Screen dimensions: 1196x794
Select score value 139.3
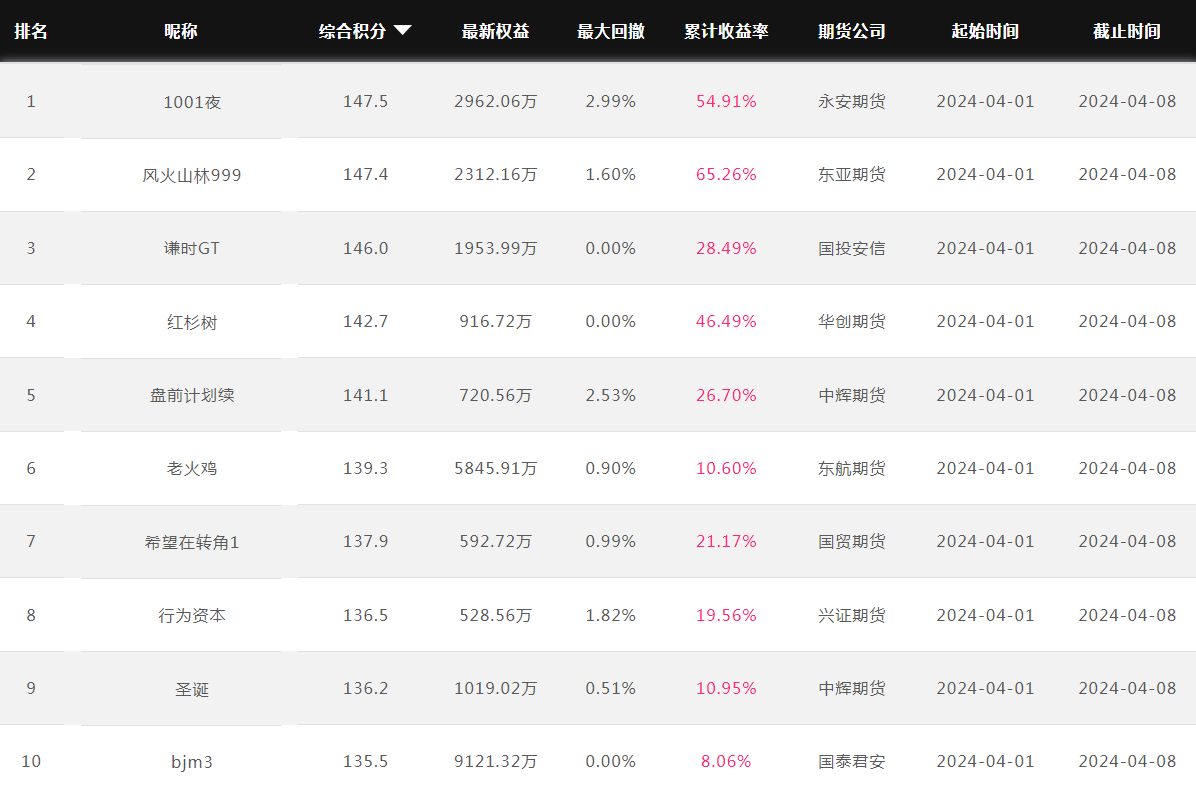365,468
